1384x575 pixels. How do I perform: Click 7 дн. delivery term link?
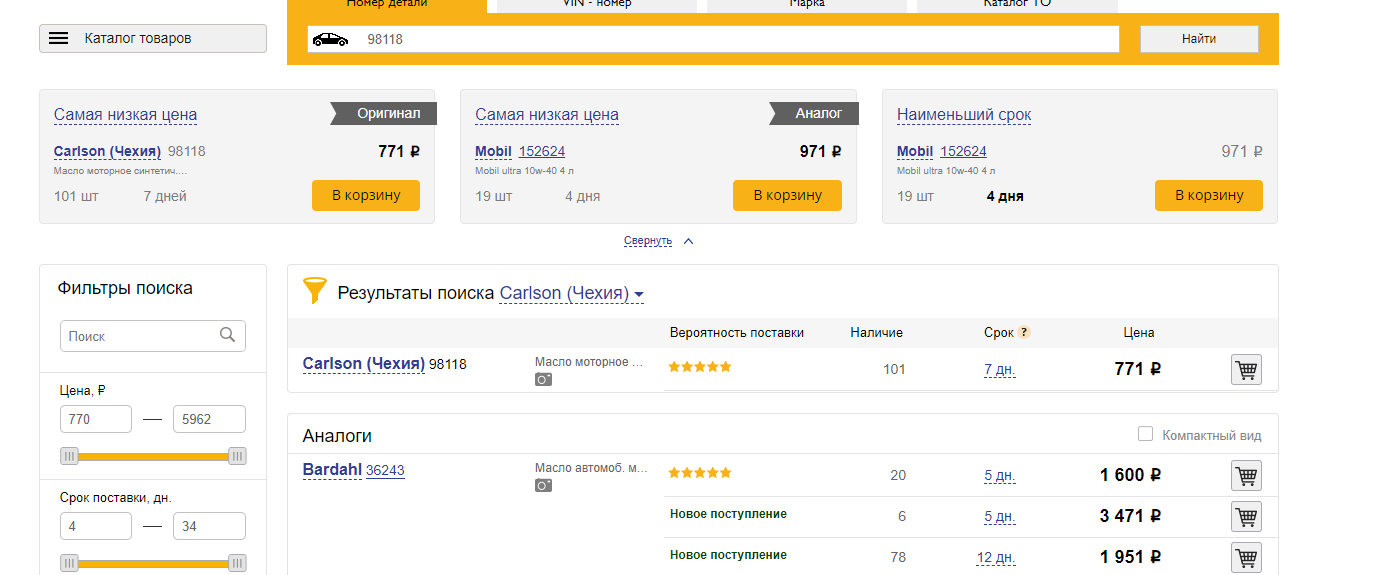click(x=1000, y=370)
